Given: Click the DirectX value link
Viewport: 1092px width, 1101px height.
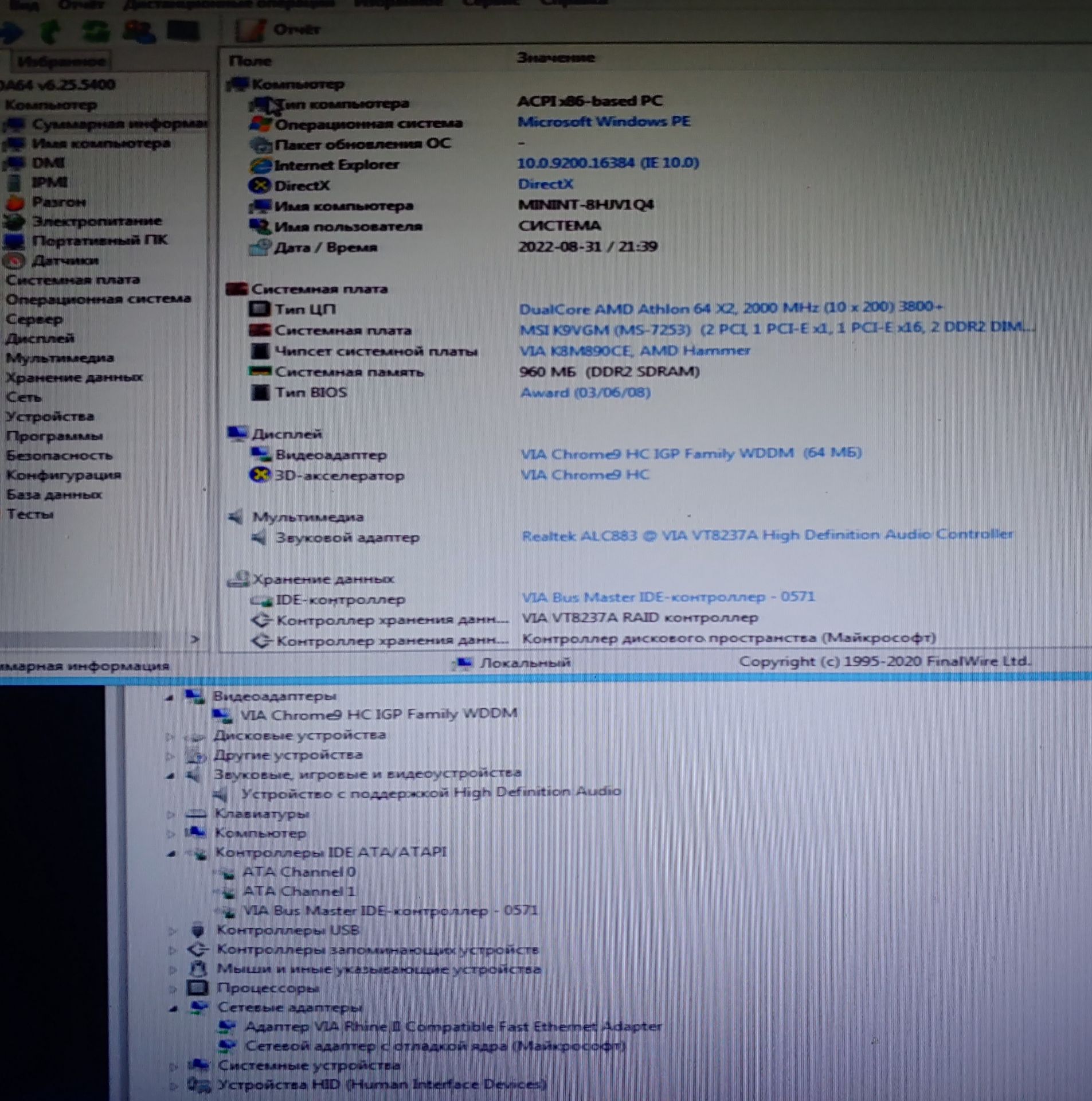Looking at the screenshot, I should (x=545, y=184).
